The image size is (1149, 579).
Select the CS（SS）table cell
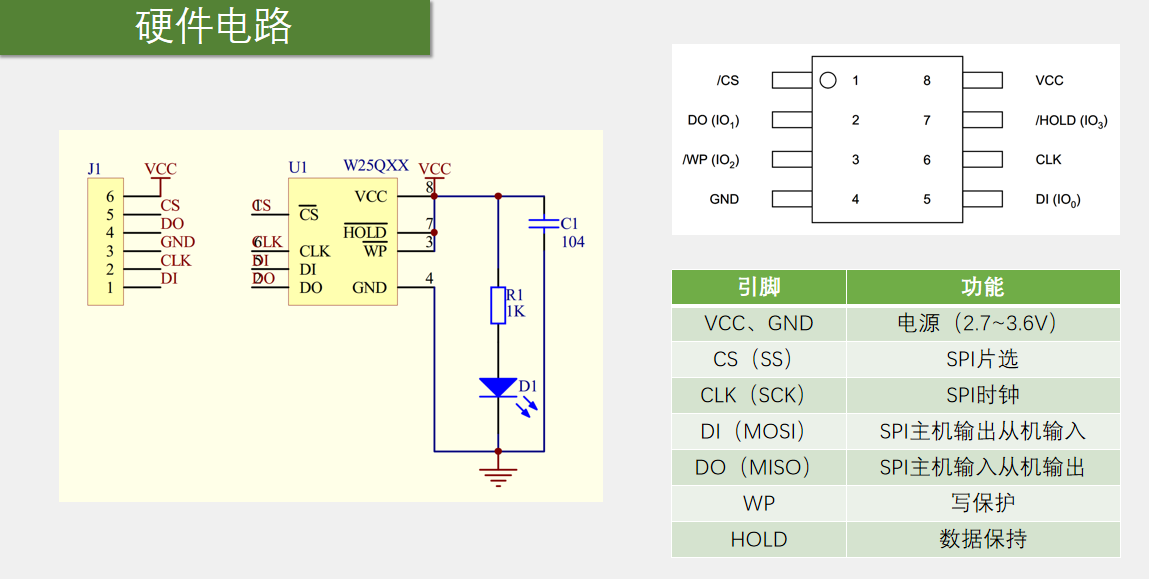[x=759, y=359]
